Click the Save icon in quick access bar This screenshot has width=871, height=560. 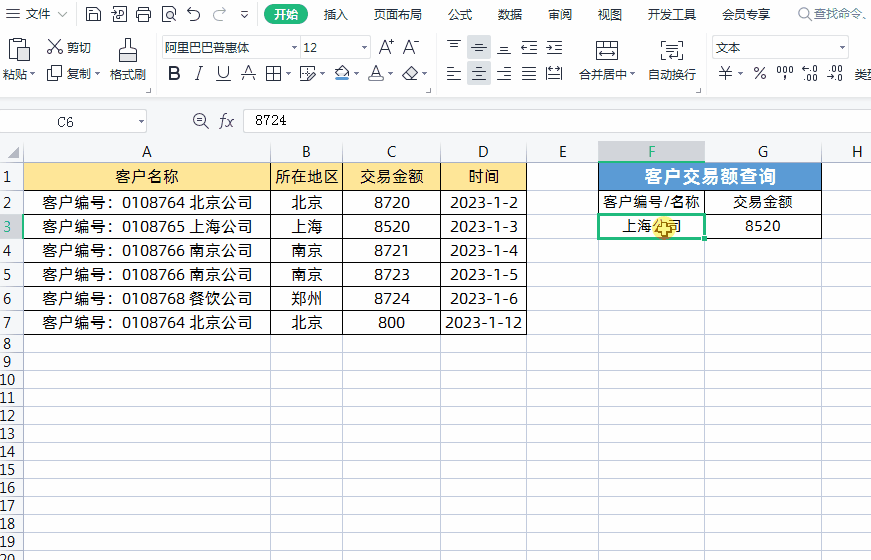[x=93, y=14]
